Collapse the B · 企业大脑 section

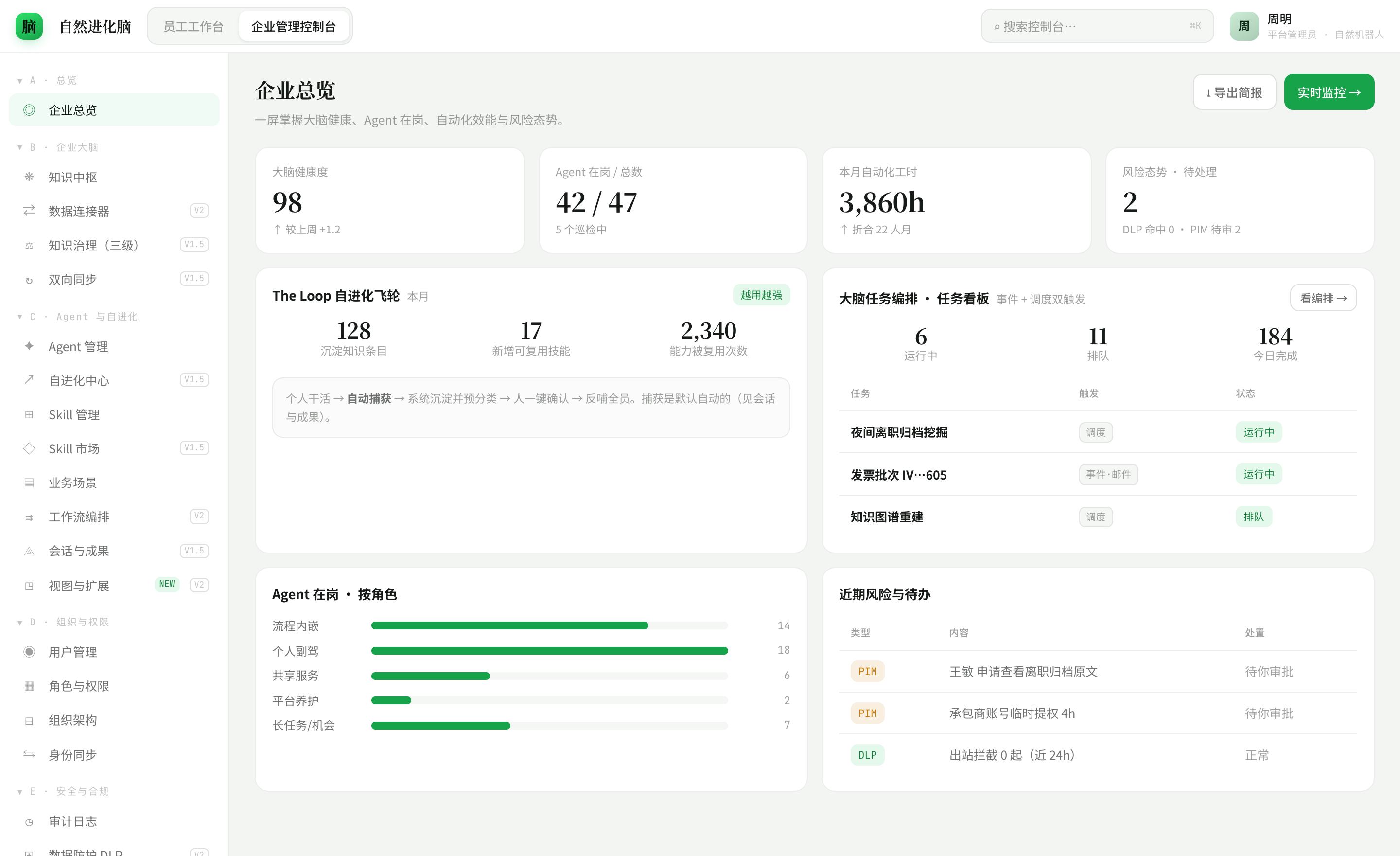(20, 148)
